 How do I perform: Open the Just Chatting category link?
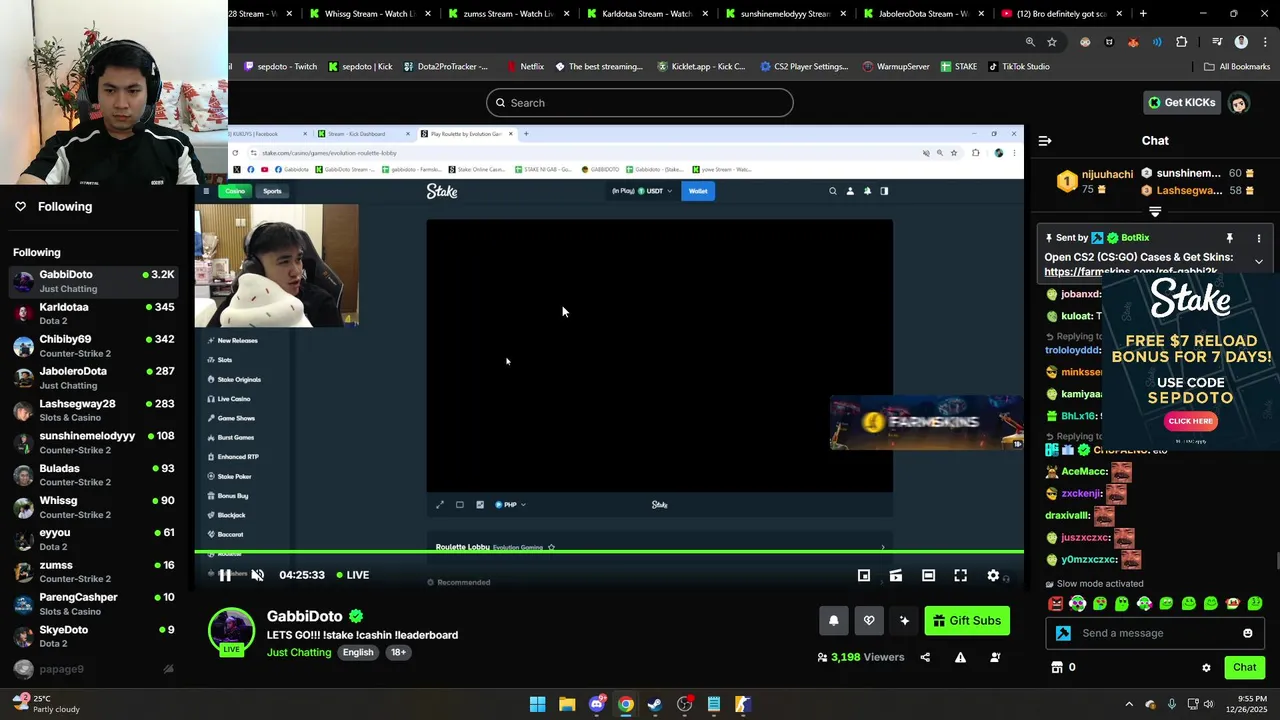coord(299,652)
